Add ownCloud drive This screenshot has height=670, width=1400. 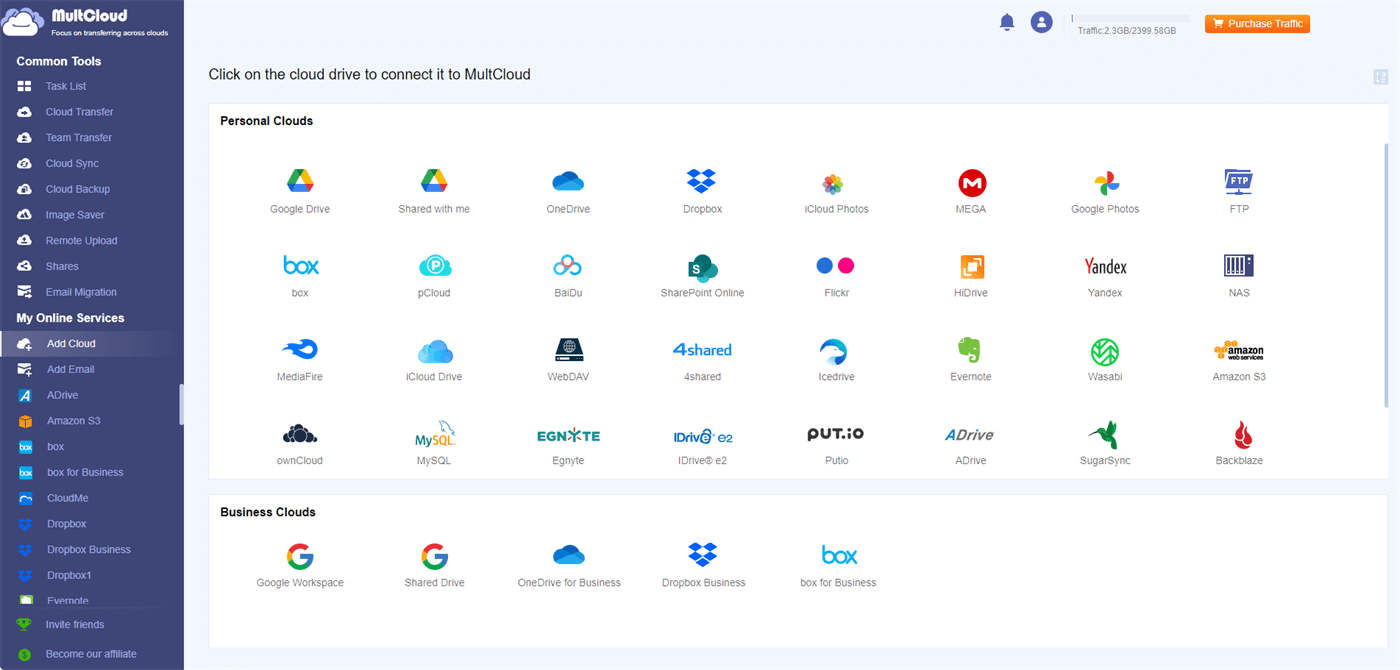pos(300,443)
